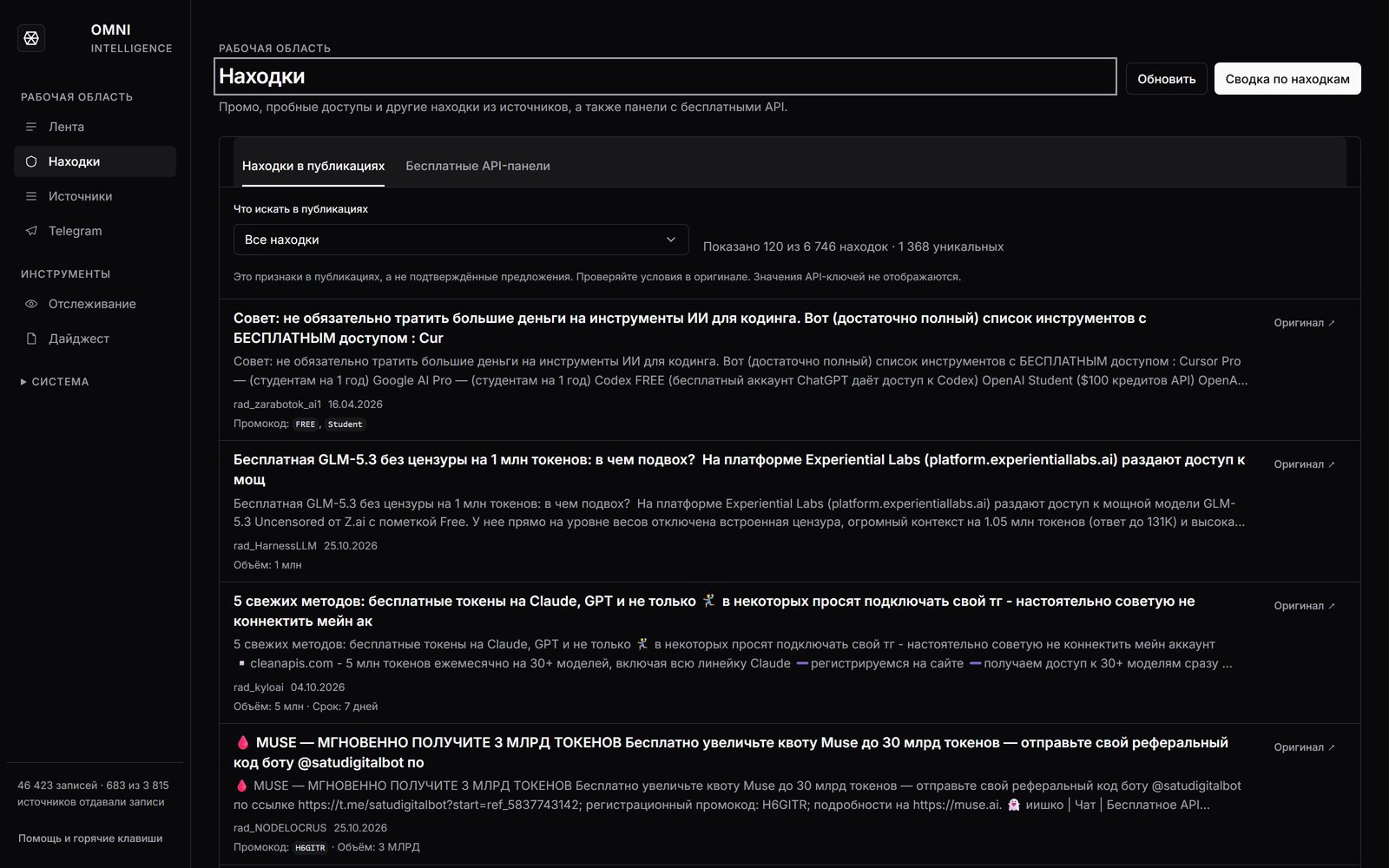
Task: Open the Источники sidebar section
Action: [x=95, y=196]
